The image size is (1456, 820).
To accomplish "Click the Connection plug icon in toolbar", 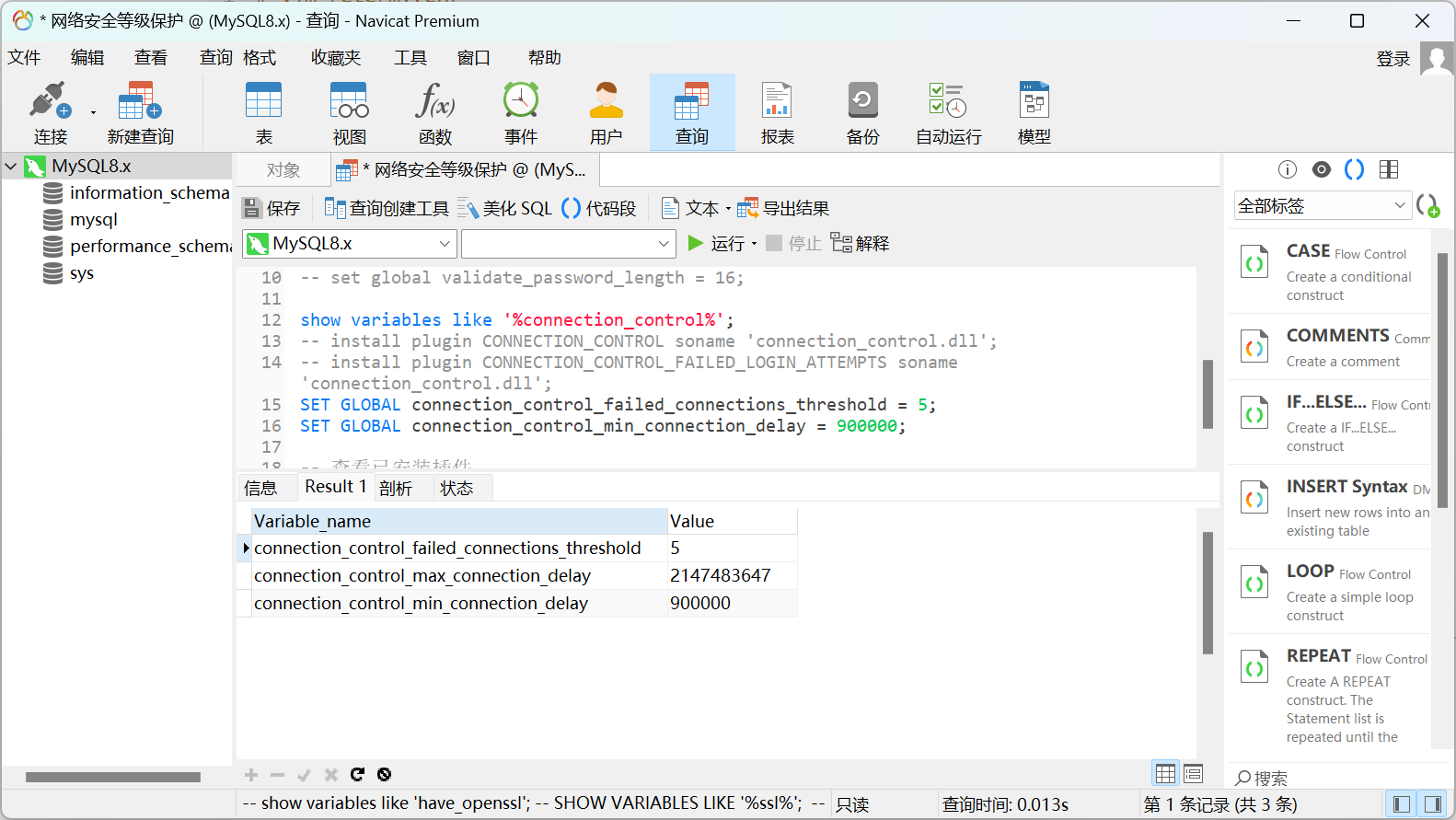I will 49,101.
